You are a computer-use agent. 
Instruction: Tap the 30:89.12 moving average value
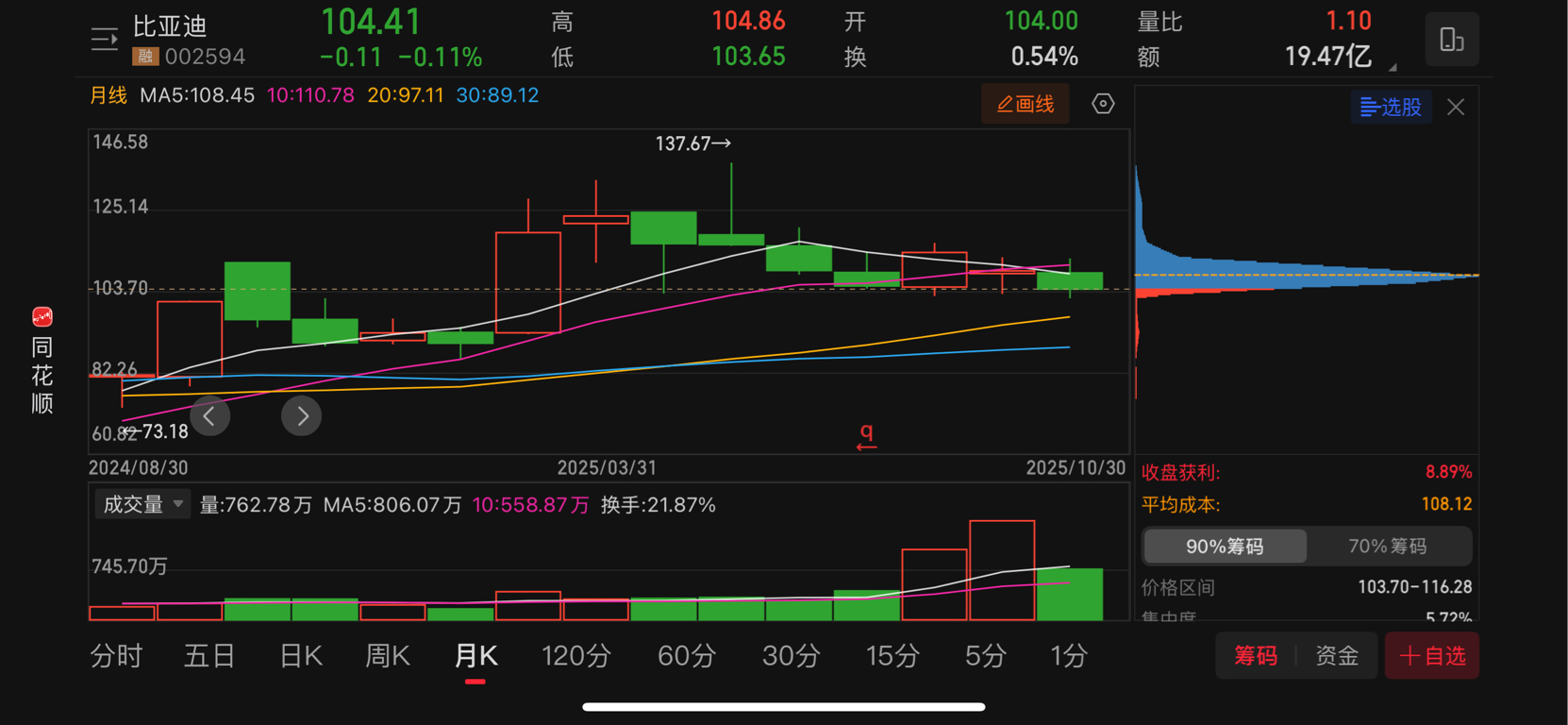(497, 95)
